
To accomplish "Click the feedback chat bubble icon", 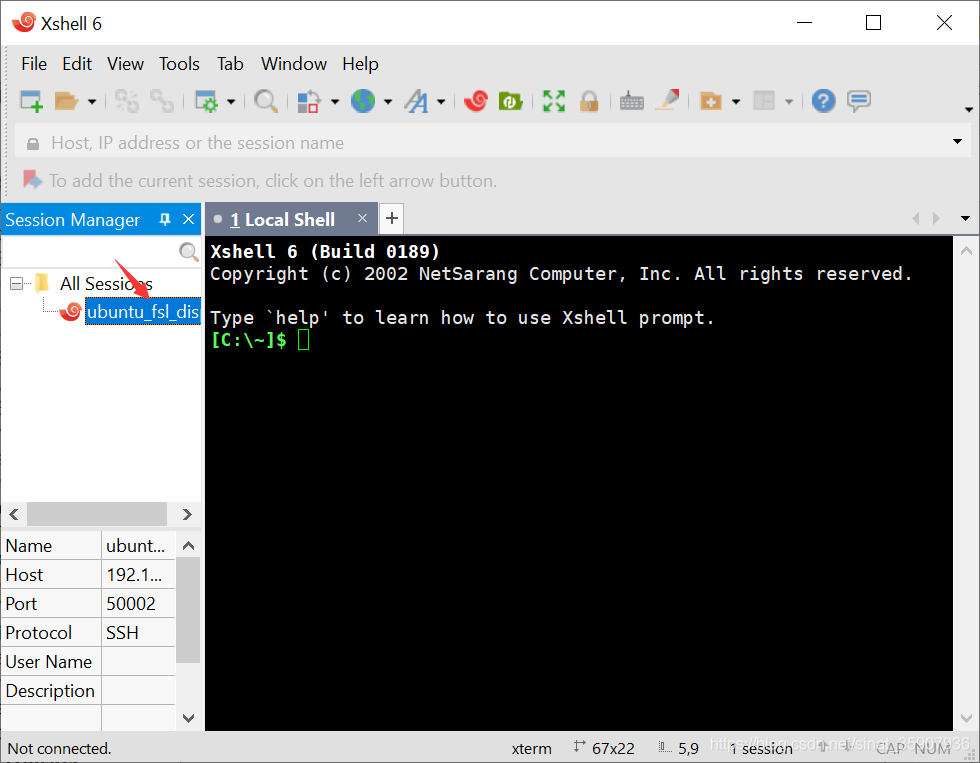I will (859, 101).
